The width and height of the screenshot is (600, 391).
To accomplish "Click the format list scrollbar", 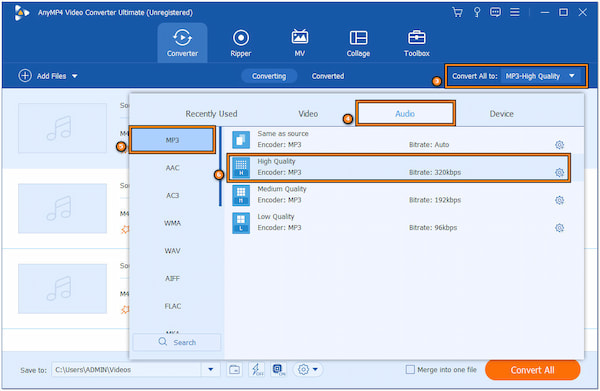I will click(220, 166).
